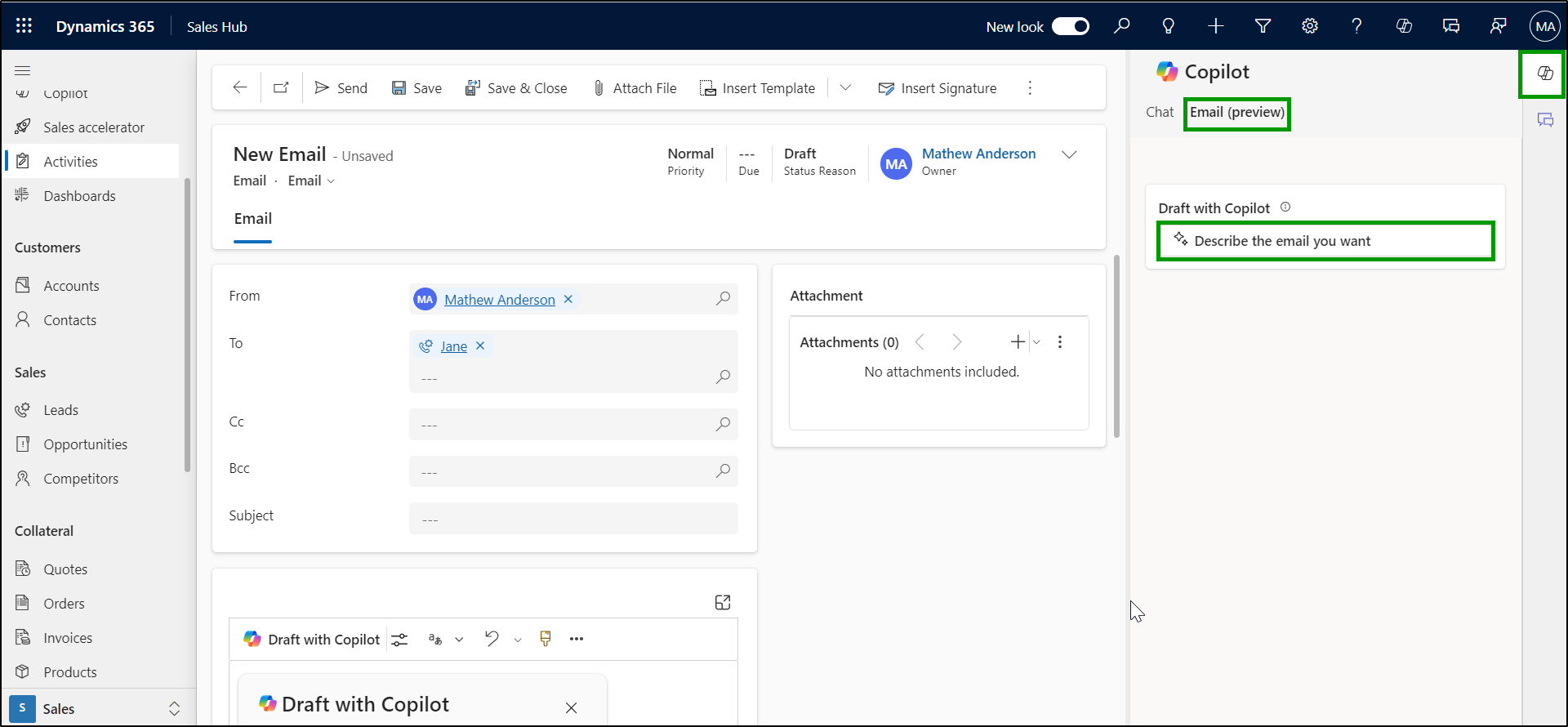
Task: Expand the email editor to full screen
Action: click(723, 602)
